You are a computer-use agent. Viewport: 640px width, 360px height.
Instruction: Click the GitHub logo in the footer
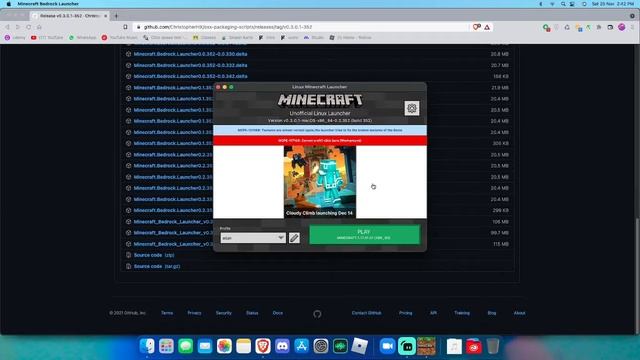pos(317,314)
